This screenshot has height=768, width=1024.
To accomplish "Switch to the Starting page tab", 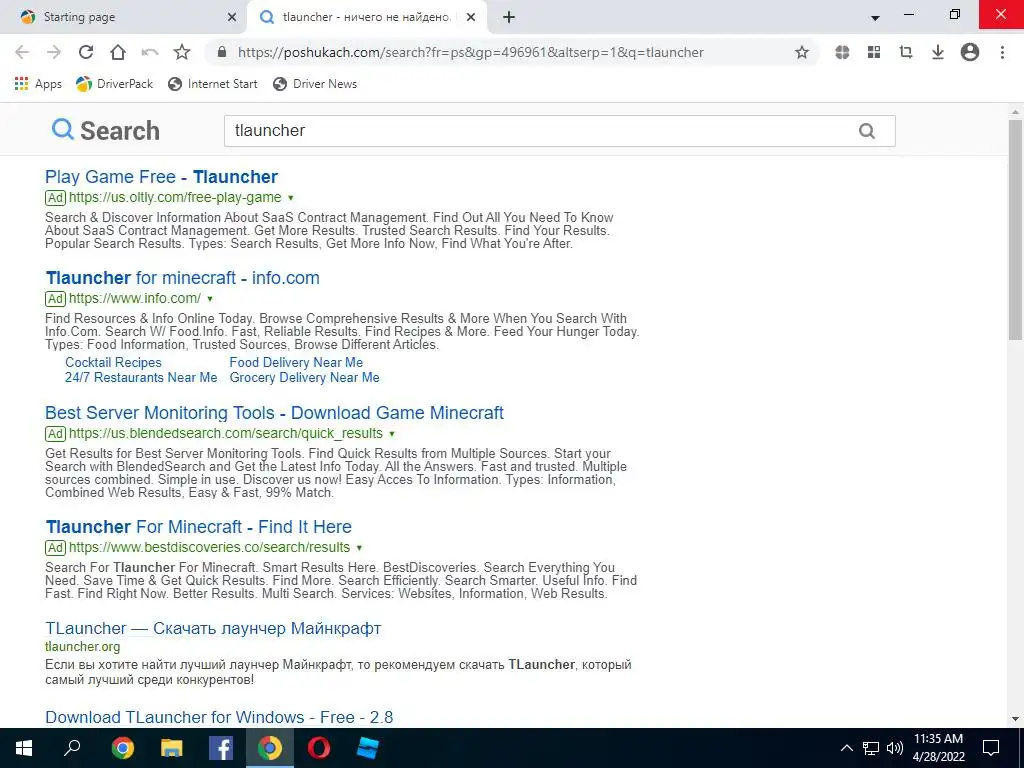I will pyautogui.click(x=124, y=17).
